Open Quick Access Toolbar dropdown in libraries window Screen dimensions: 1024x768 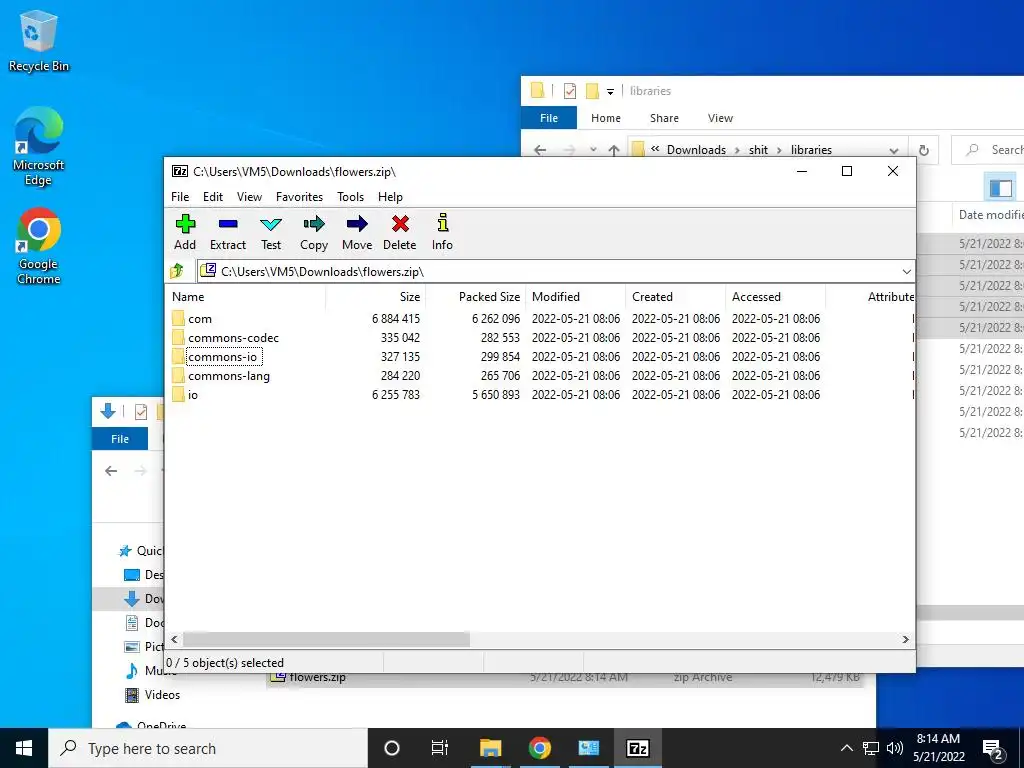[x=611, y=92]
